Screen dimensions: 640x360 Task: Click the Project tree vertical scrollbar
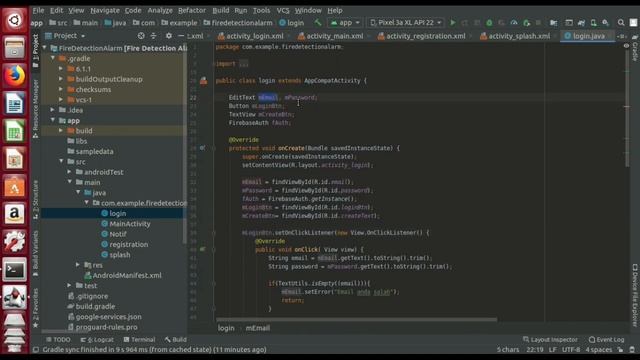[x=184, y=143]
